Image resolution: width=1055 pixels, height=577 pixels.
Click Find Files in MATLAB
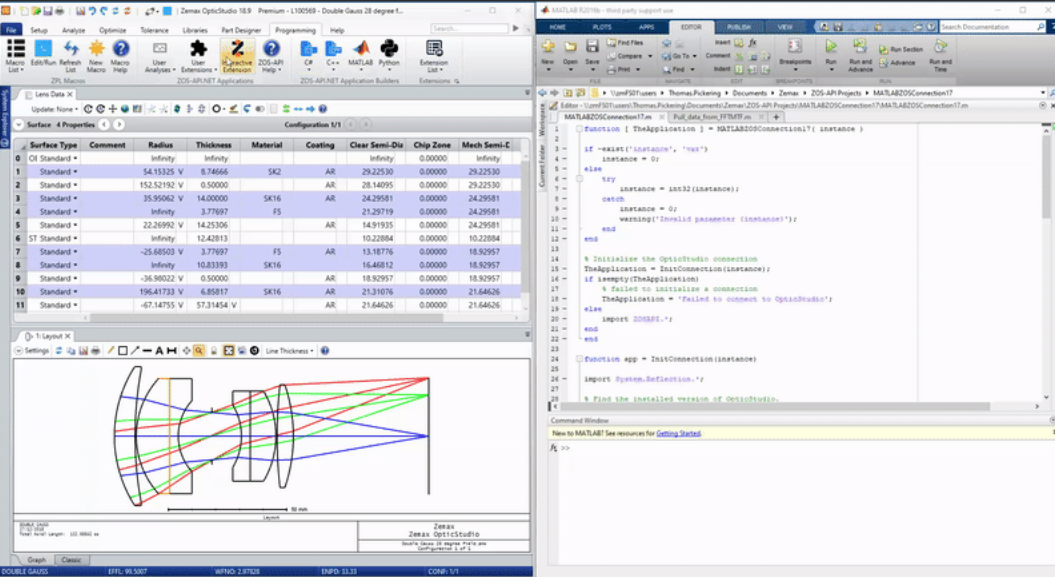tap(624, 42)
